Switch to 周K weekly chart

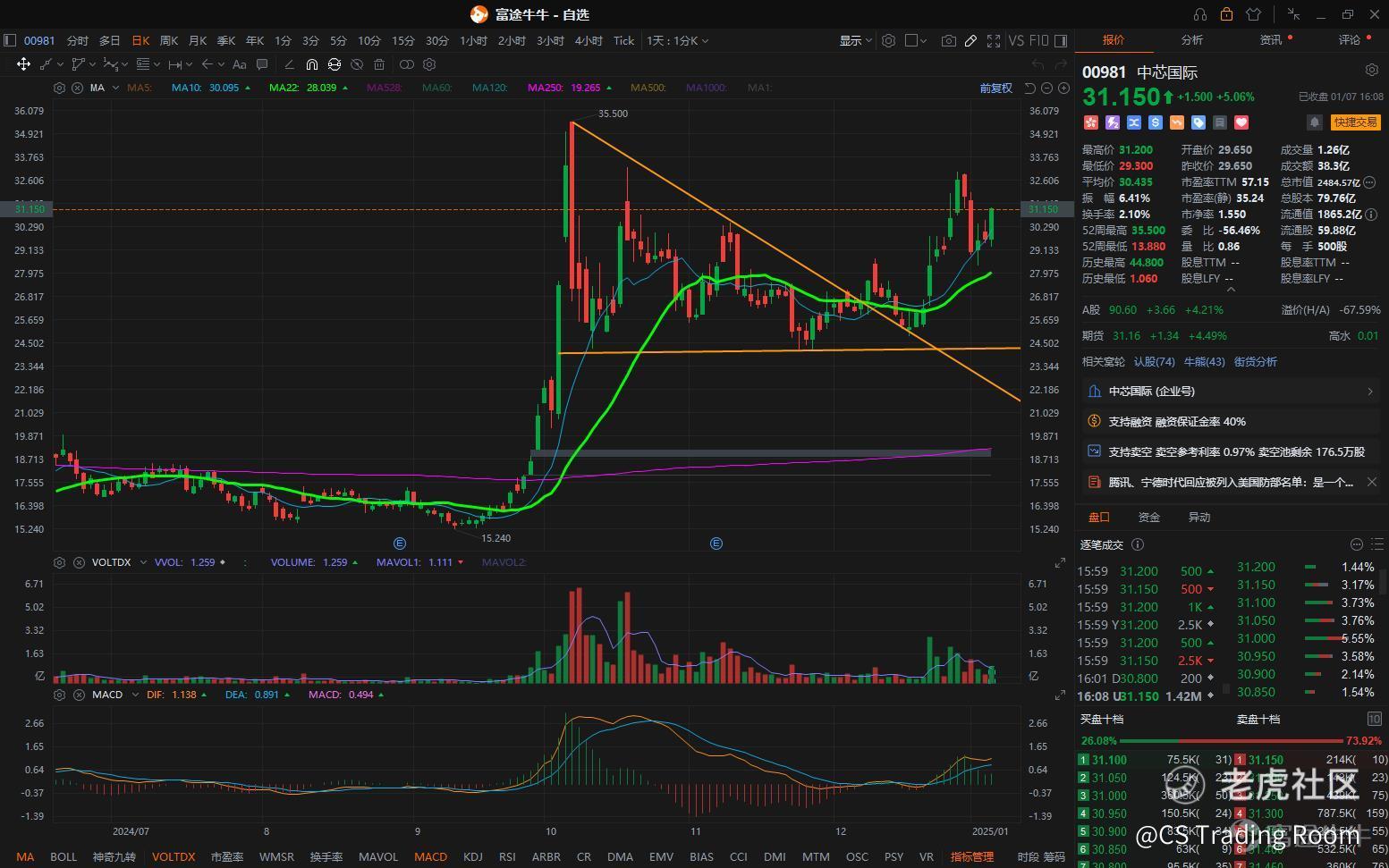[x=169, y=40]
